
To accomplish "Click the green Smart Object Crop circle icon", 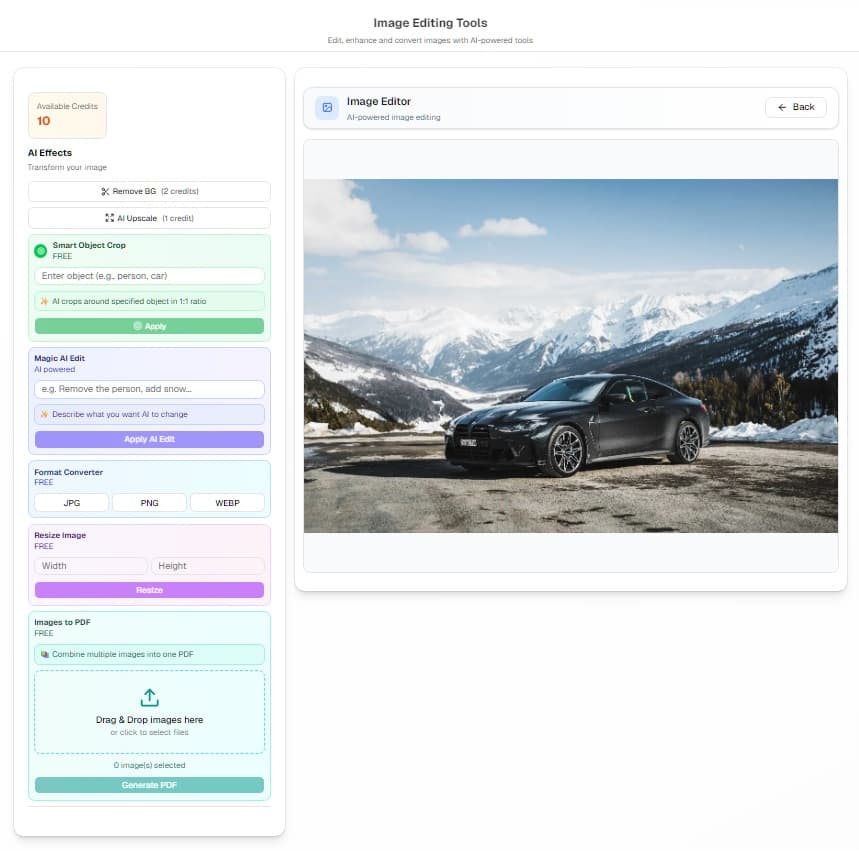I will pyautogui.click(x=41, y=251).
